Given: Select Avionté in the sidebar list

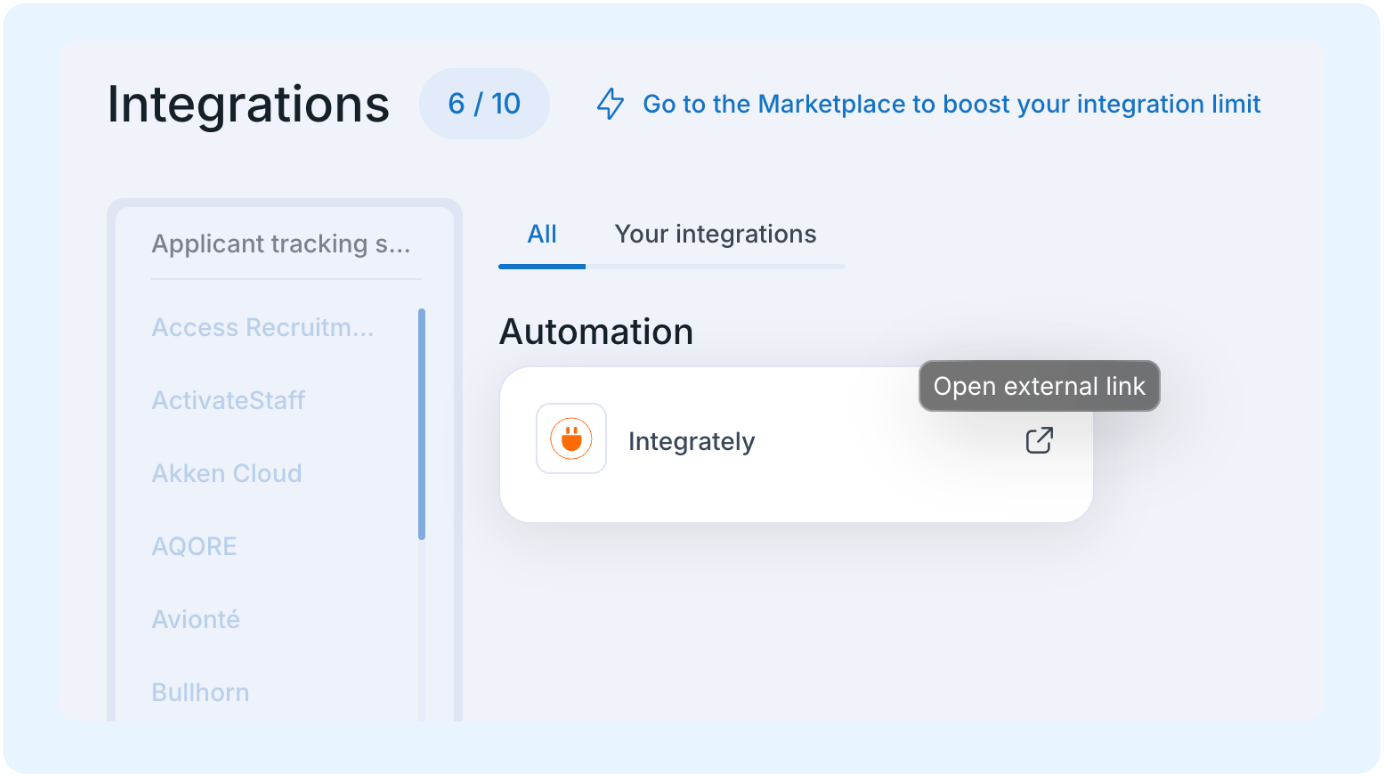Looking at the screenshot, I should (196, 619).
